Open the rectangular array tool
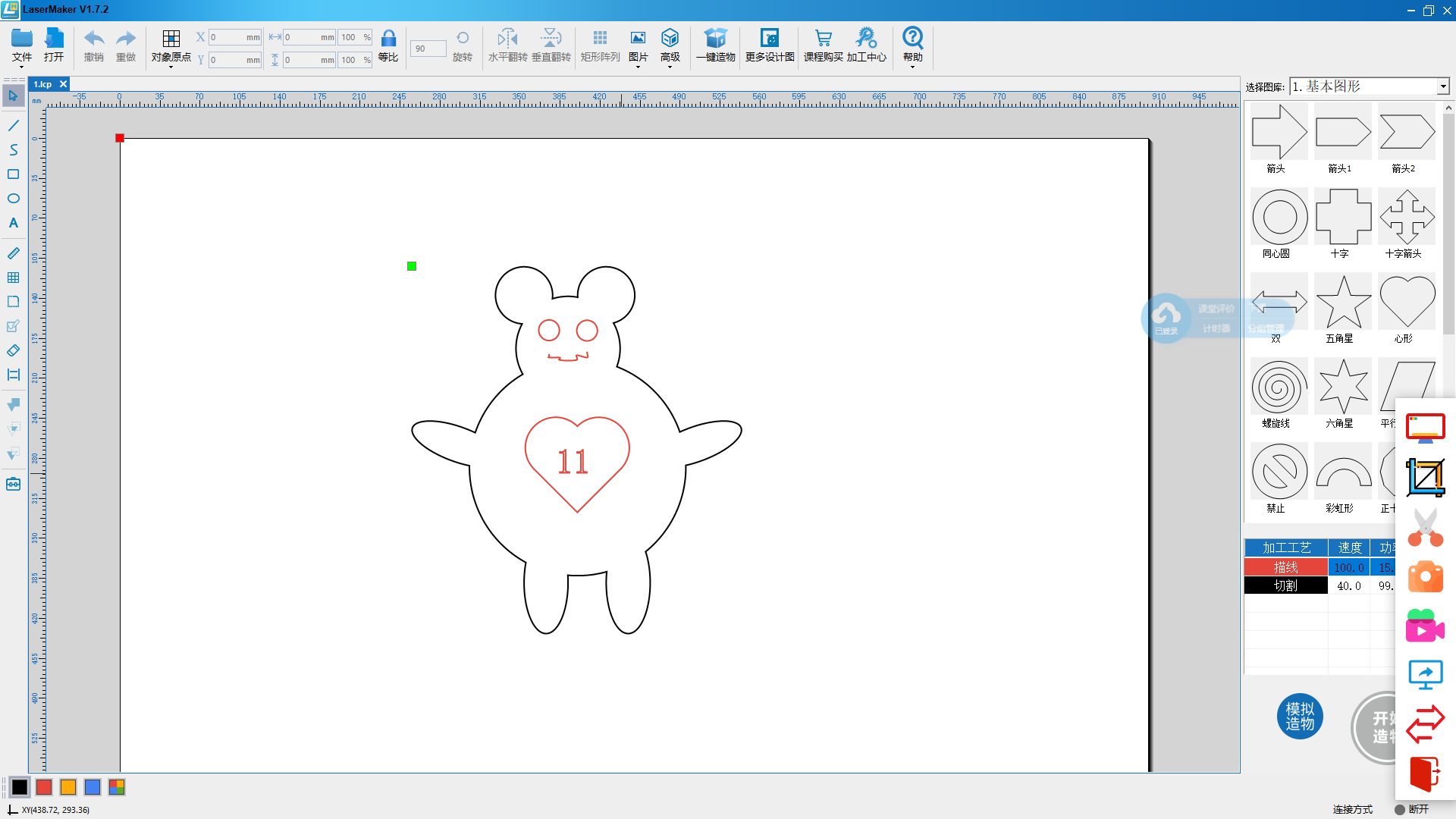 pos(600,39)
